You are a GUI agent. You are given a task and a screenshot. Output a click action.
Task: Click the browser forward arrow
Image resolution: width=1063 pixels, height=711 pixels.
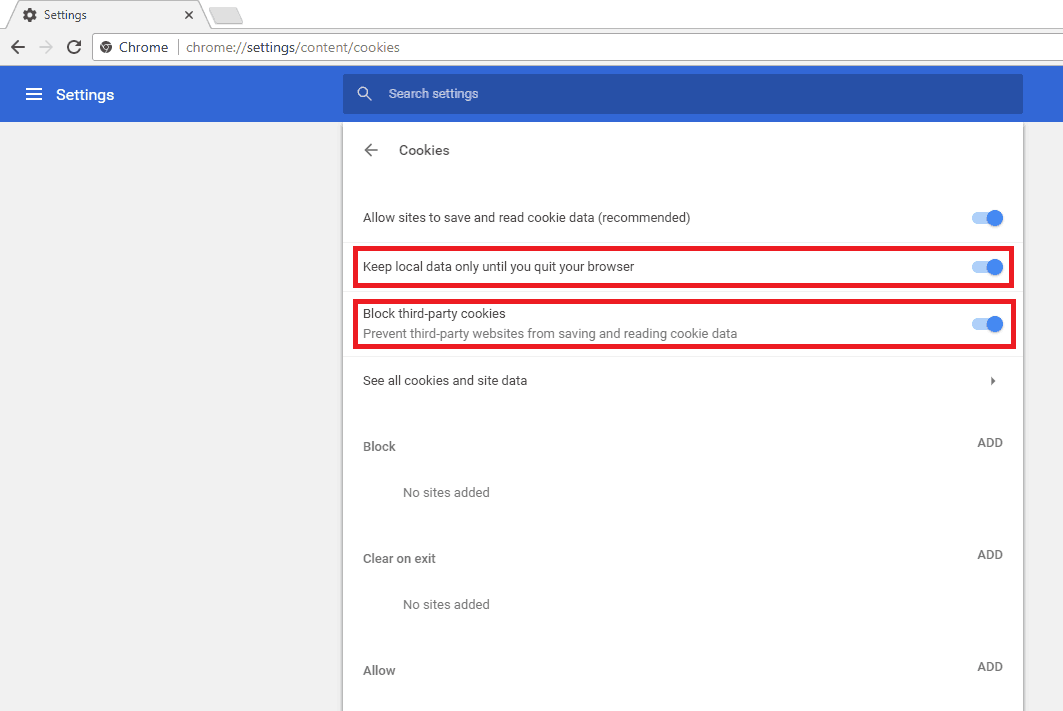tap(45, 47)
